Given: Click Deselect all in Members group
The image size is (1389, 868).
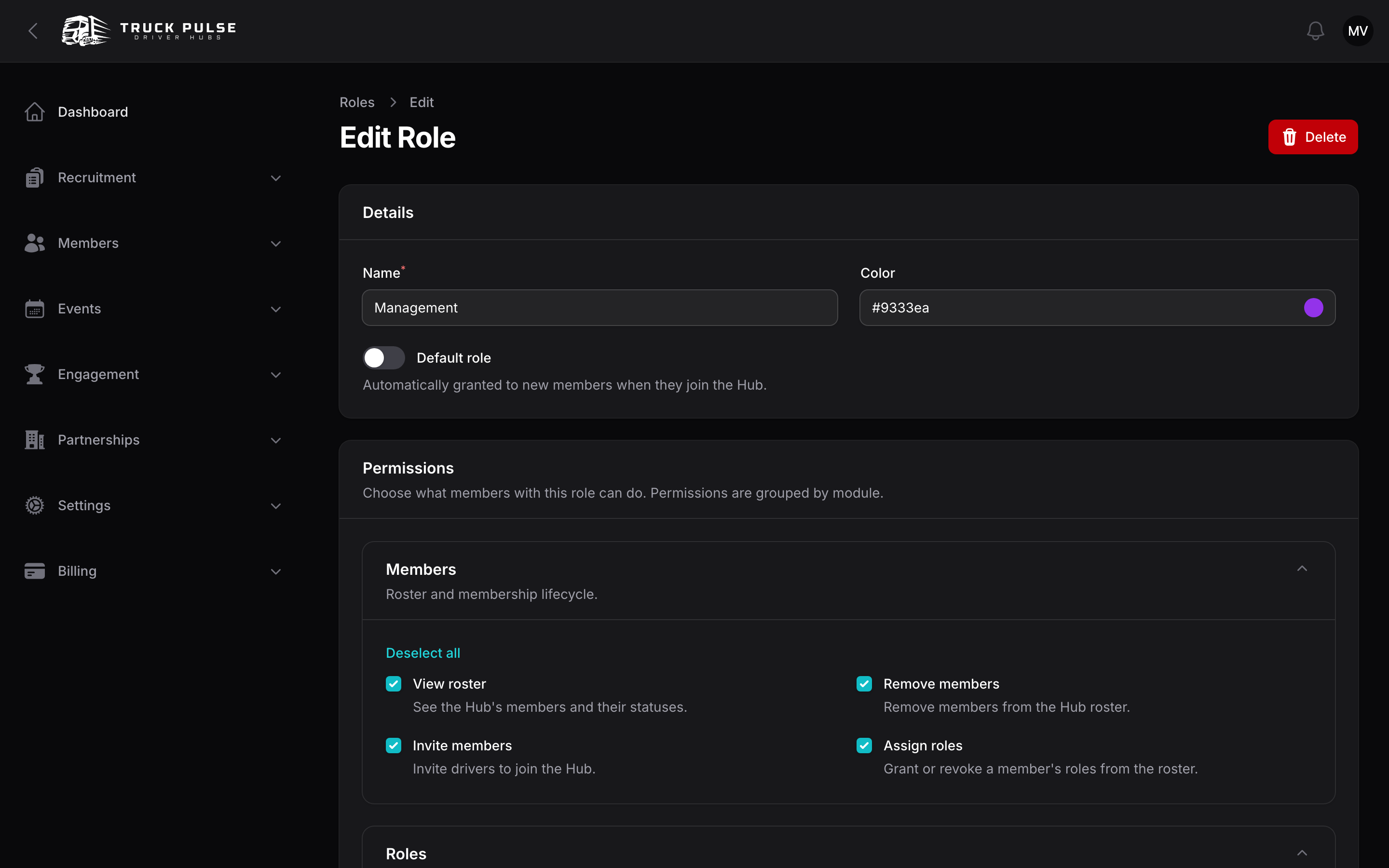Looking at the screenshot, I should (x=423, y=653).
